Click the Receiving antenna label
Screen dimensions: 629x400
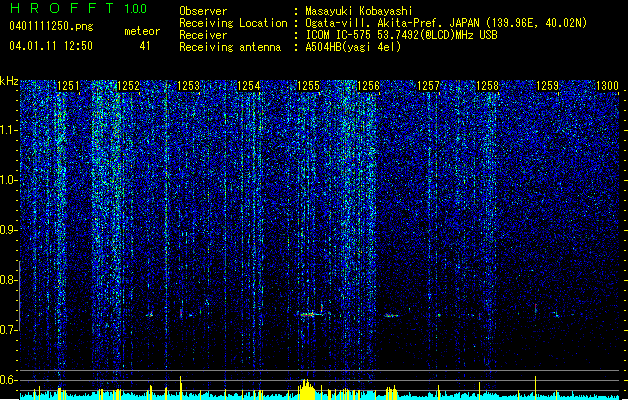[x=230, y=47]
